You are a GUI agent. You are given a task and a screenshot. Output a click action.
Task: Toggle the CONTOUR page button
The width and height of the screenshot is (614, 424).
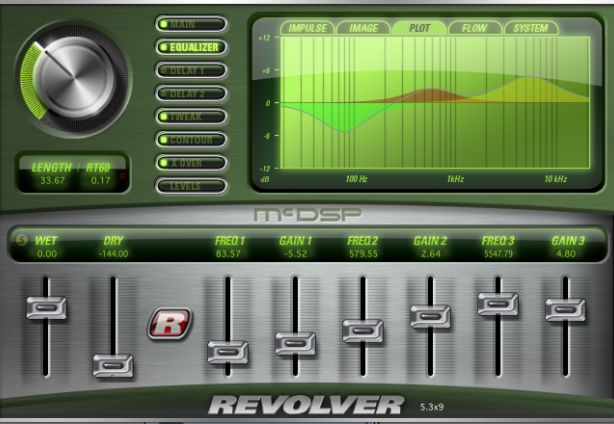[x=191, y=140]
